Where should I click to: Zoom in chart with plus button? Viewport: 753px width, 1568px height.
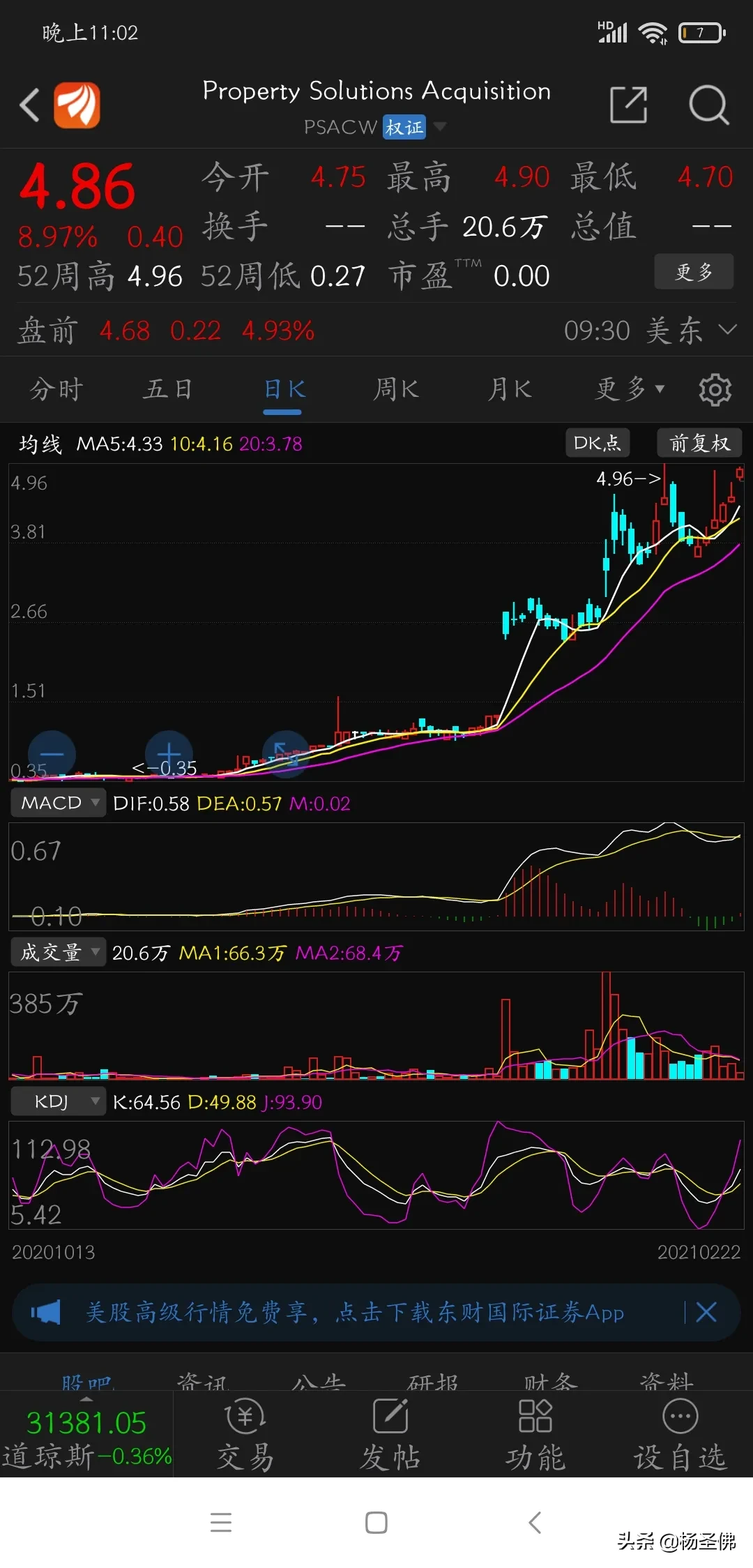(169, 755)
